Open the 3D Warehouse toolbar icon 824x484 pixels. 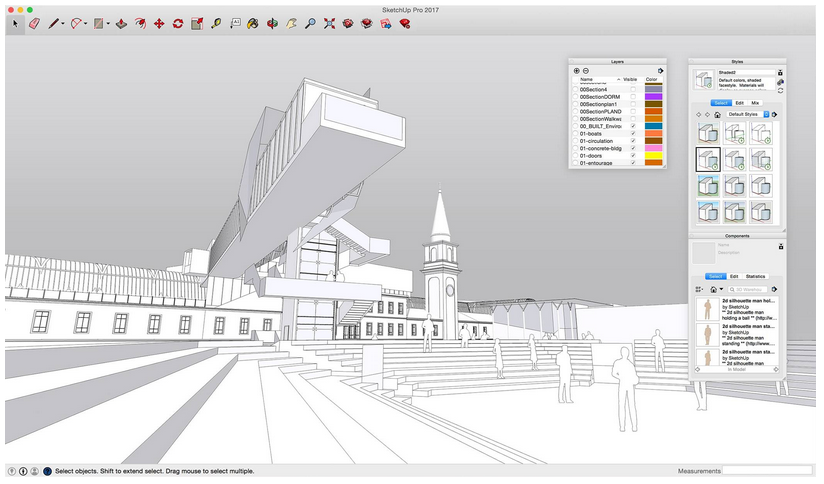[348, 24]
